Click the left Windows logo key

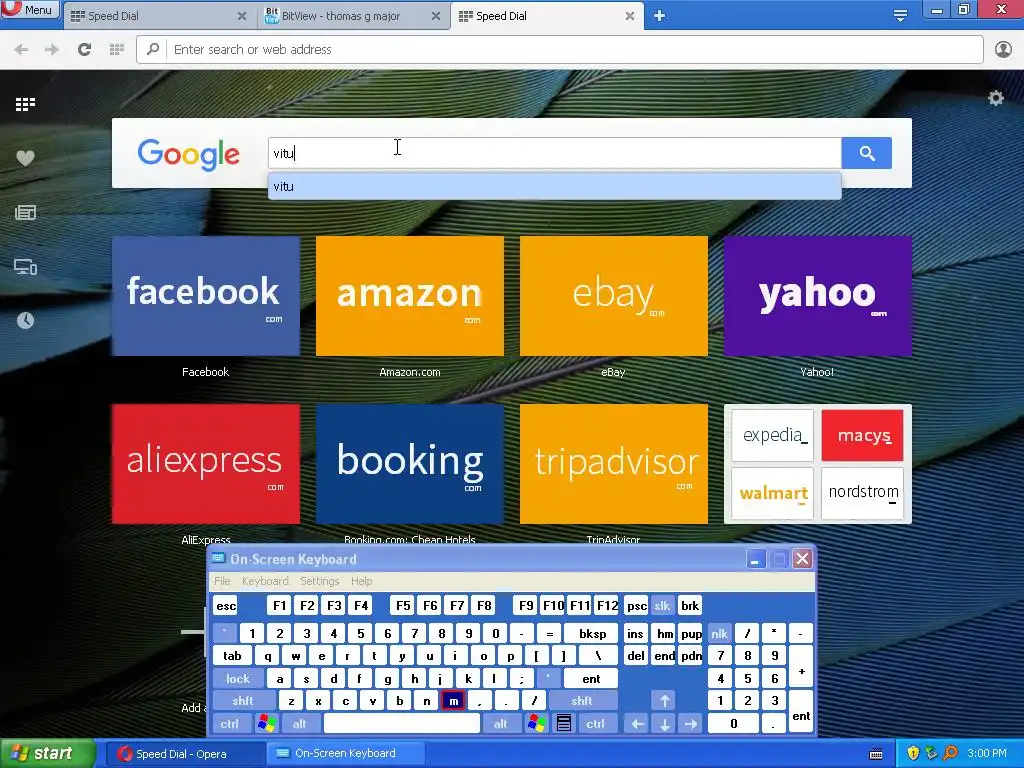pos(266,724)
